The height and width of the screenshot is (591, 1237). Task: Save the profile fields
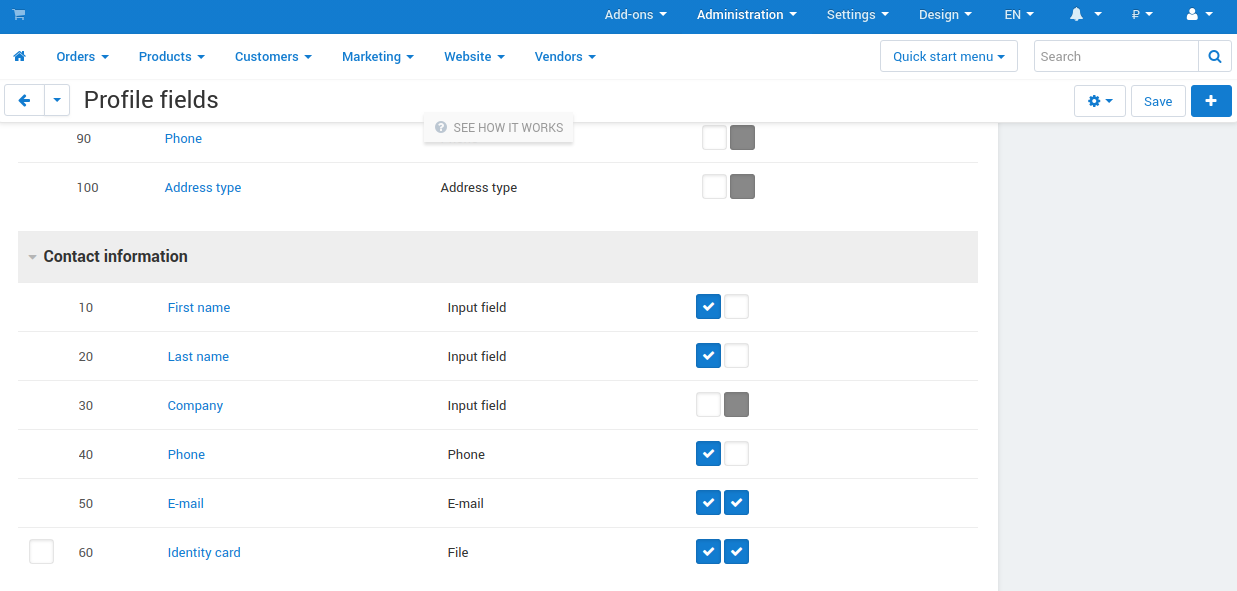click(x=1158, y=101)
